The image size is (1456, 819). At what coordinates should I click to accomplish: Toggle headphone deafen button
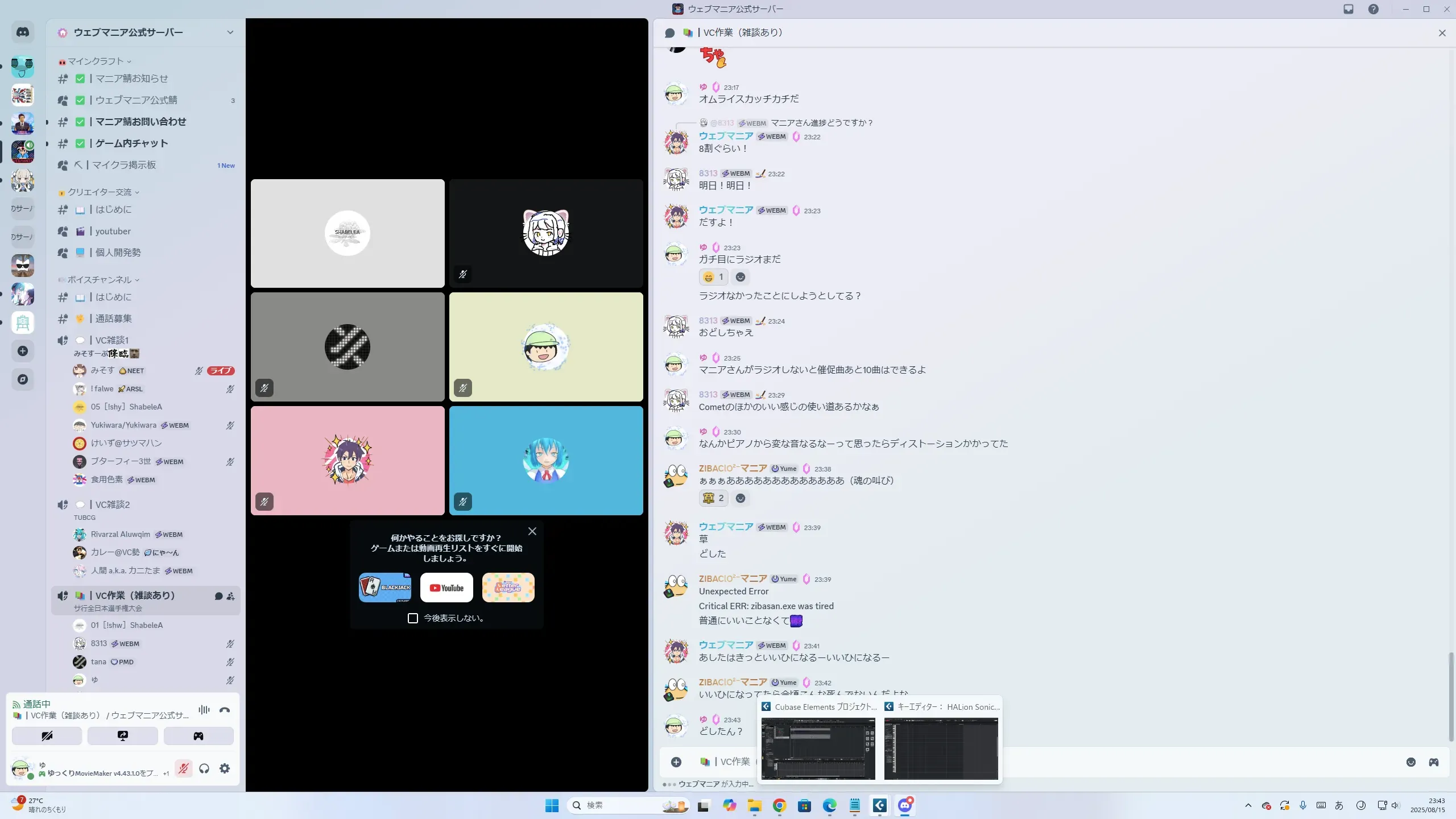point(204,769)
